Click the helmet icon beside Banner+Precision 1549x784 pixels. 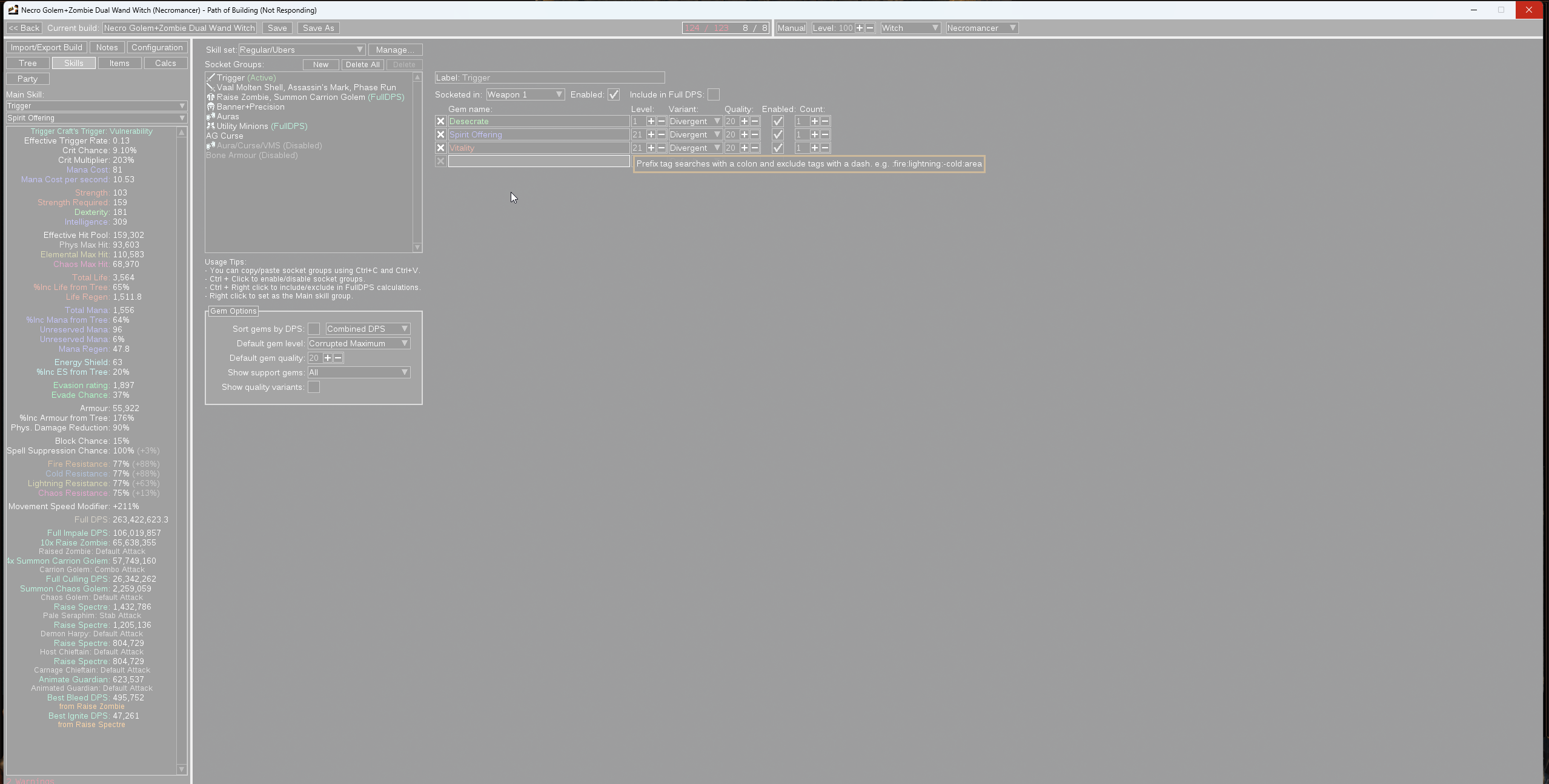(211, 107)
